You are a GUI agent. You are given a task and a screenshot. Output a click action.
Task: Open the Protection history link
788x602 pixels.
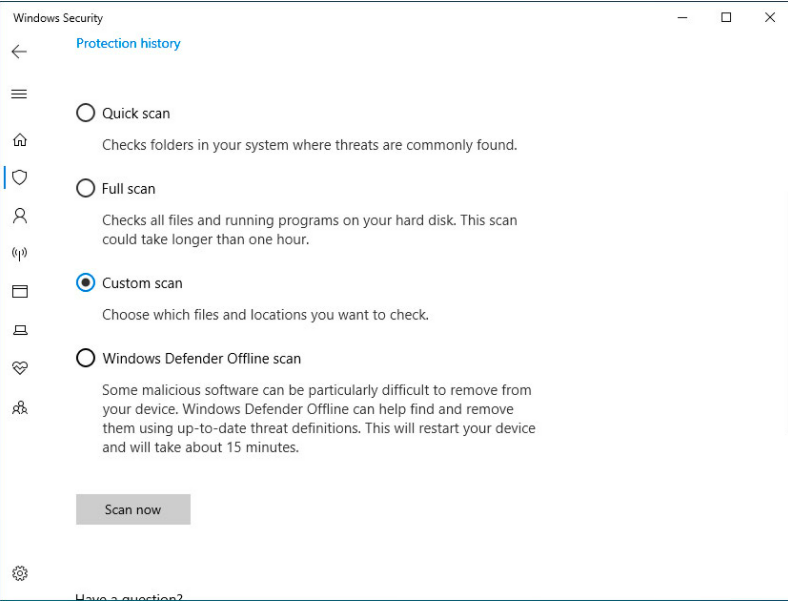pyautogui.click(x=128, y=43)
